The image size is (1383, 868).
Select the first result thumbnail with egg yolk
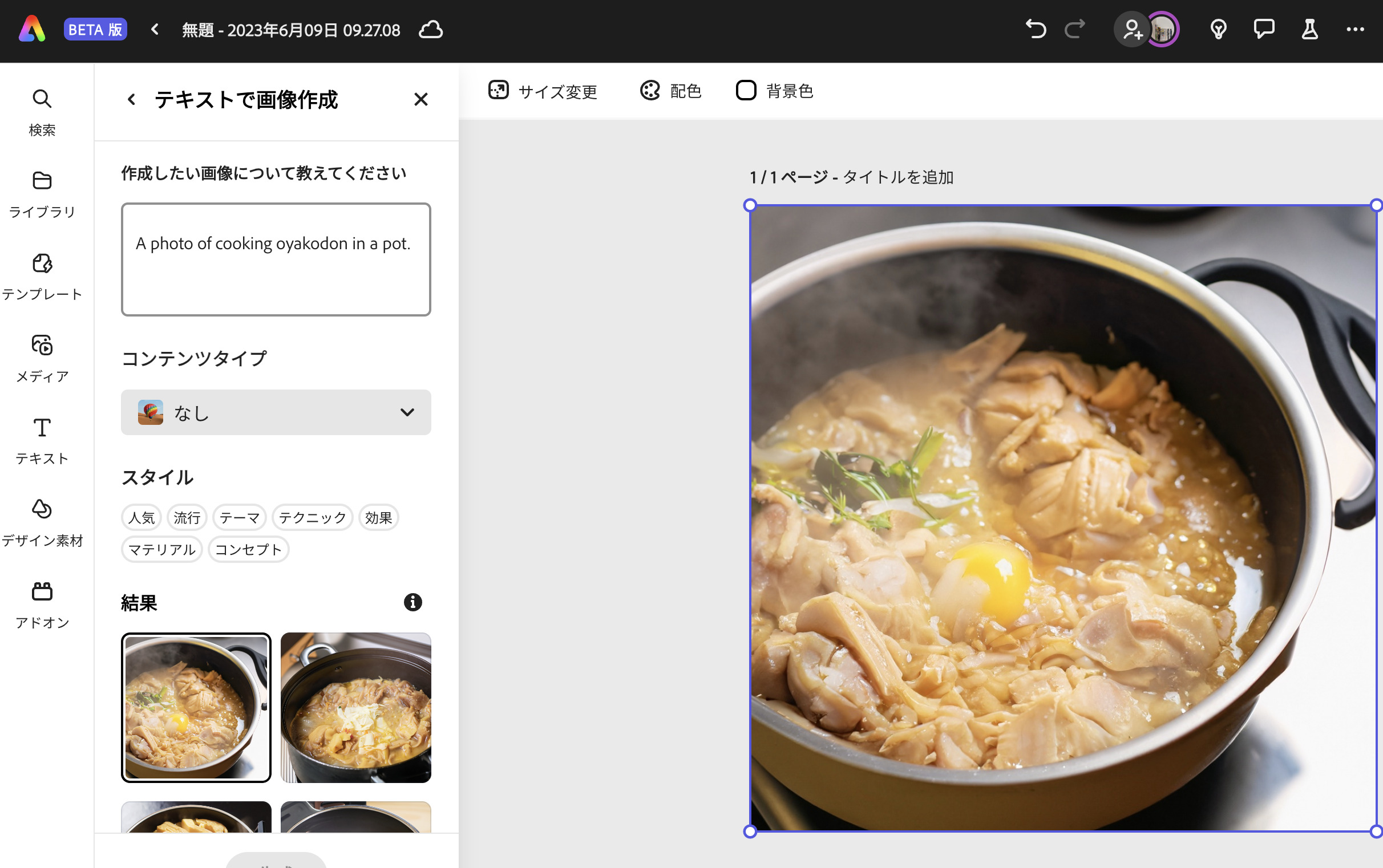pyautogui.click(x=196, y=708)
